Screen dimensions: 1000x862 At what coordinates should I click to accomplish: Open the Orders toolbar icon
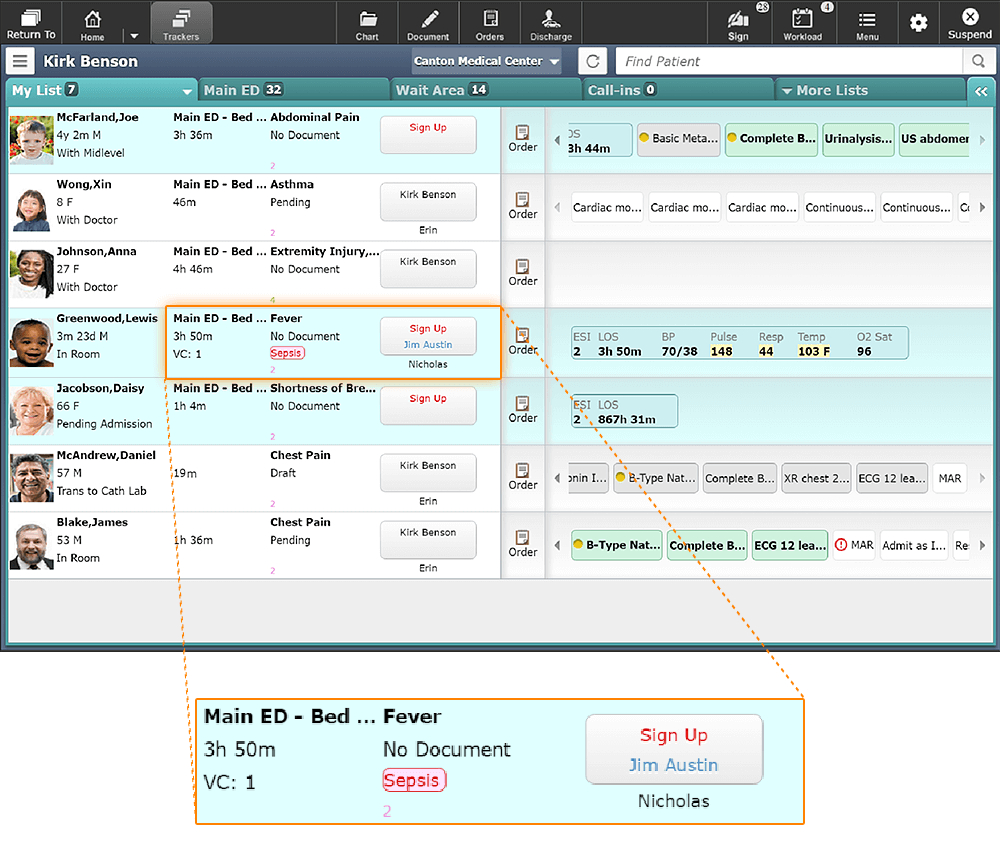click(x=489, y=23)
